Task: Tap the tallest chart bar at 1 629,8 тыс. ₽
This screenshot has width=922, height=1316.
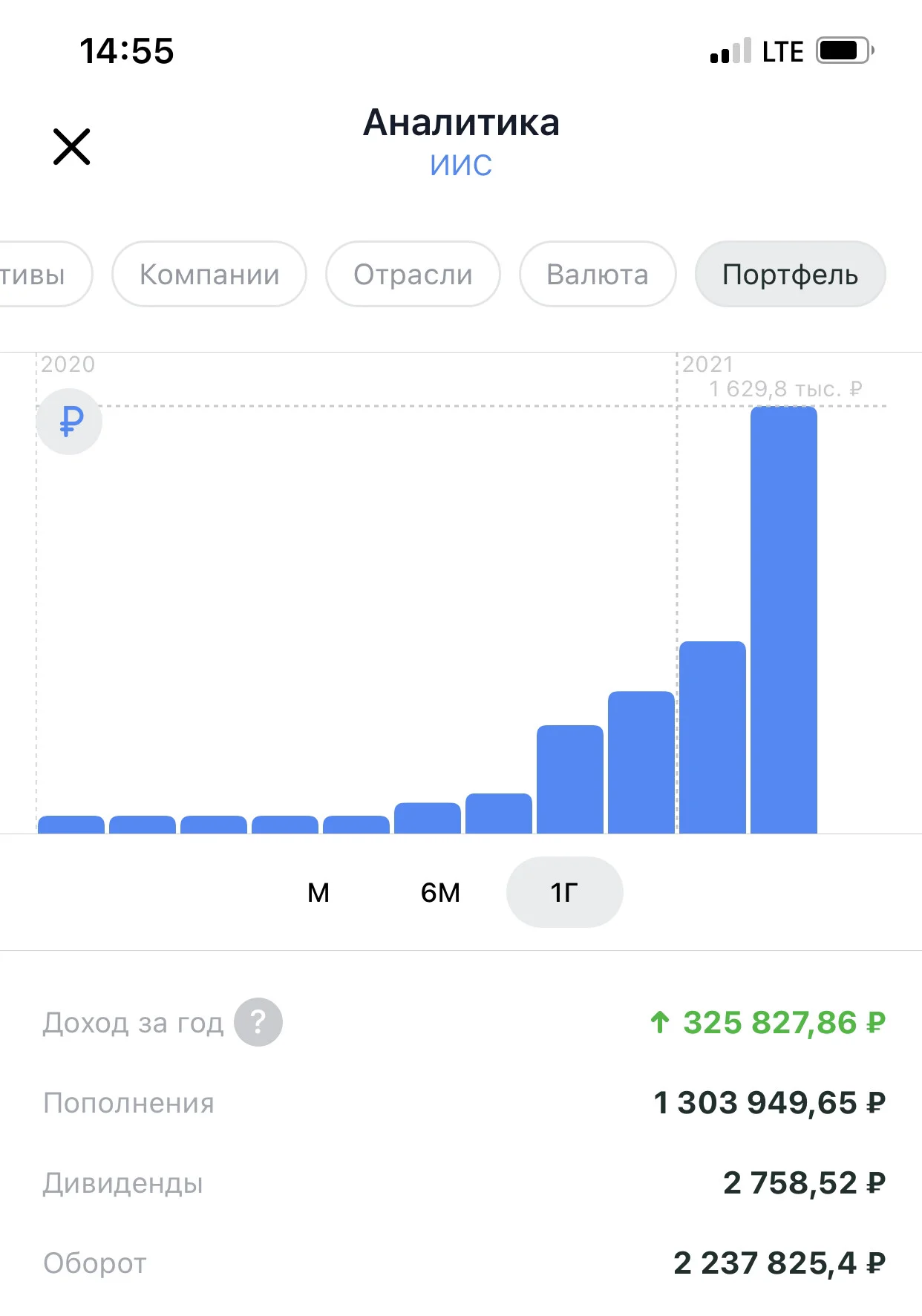Action: click(783, 620)
